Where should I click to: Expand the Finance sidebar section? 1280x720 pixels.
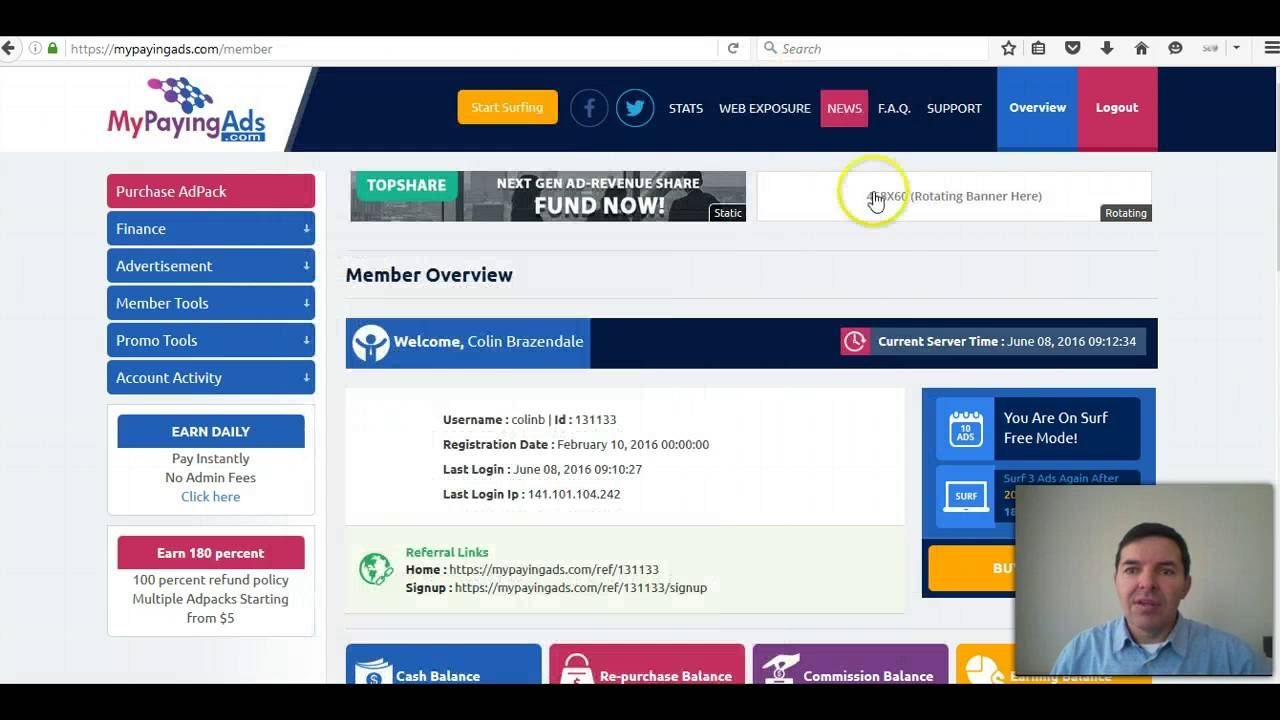(x=211, y=229)
